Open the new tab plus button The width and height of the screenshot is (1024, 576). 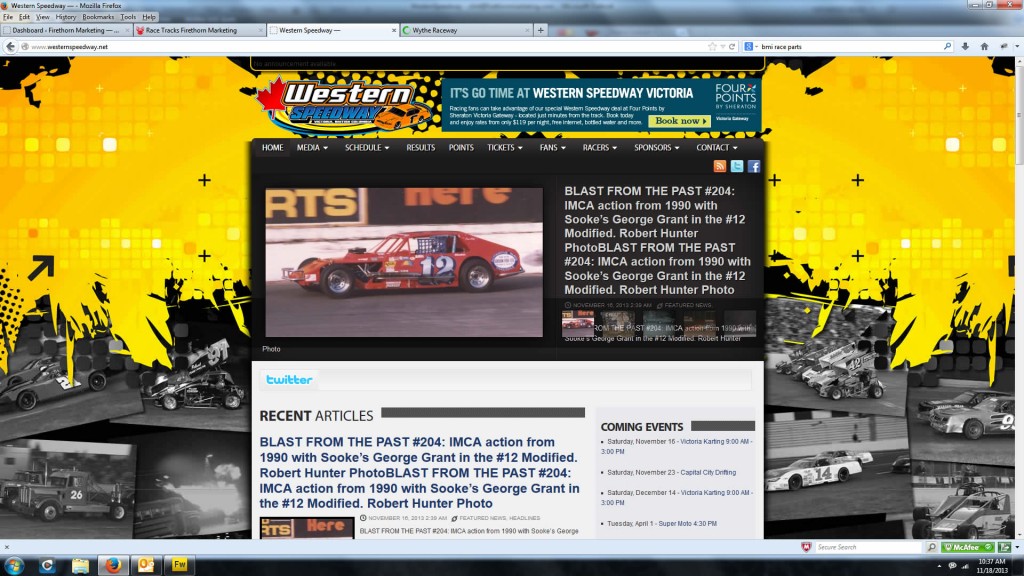pos(541,30)
